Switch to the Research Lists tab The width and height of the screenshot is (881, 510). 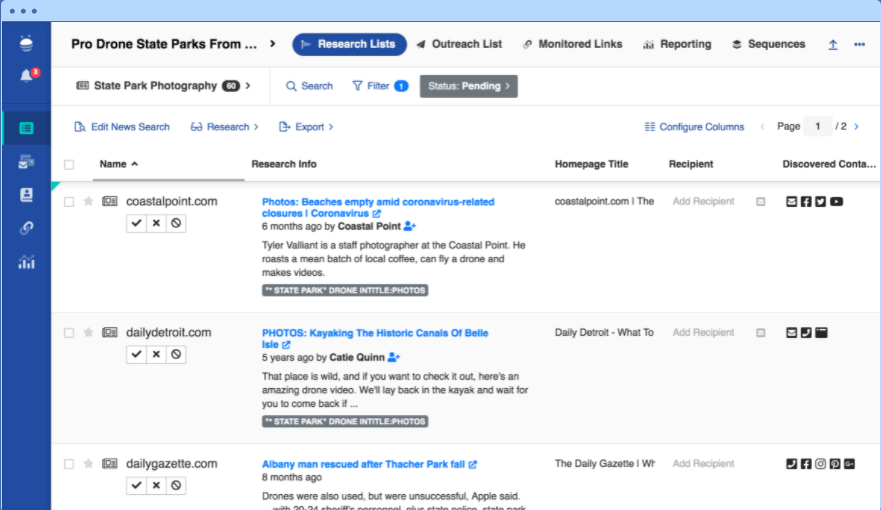349,44
